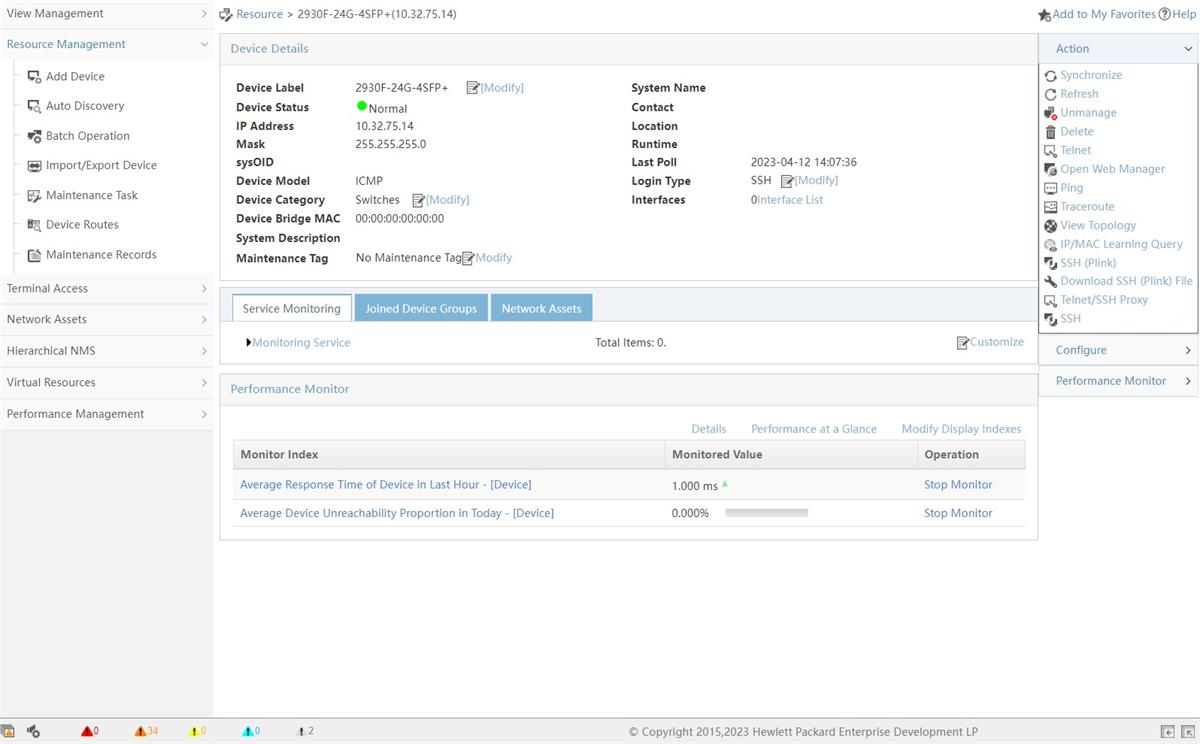Open Maintenance Records in sidebar

[x=100, y=255]
